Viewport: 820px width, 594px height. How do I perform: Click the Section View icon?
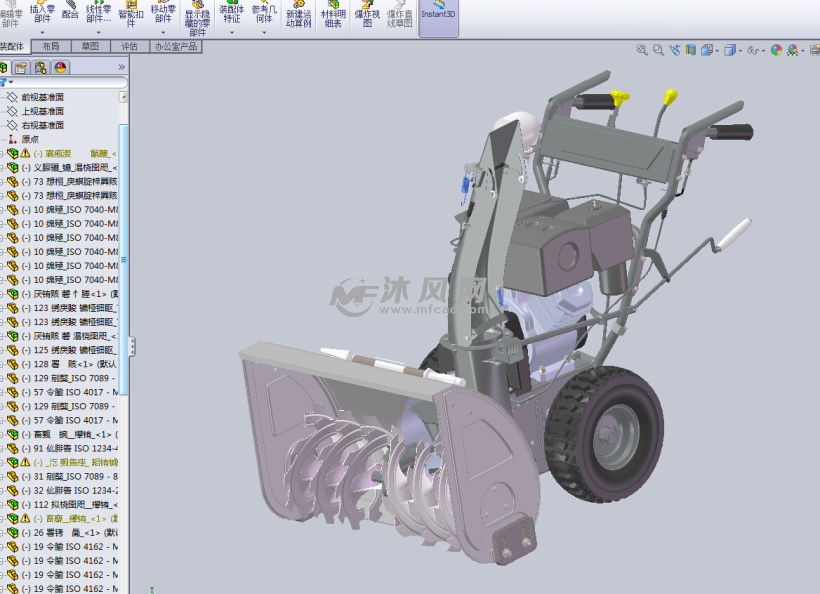690,47
